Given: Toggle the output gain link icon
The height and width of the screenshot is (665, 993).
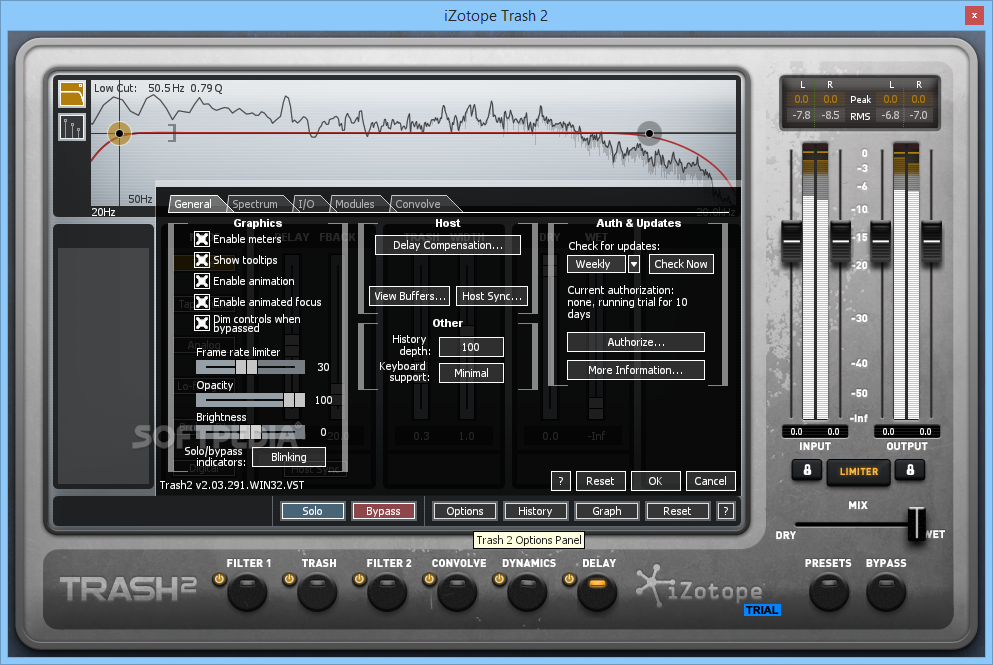Looking at the screenshot, I should coord(910,471).
